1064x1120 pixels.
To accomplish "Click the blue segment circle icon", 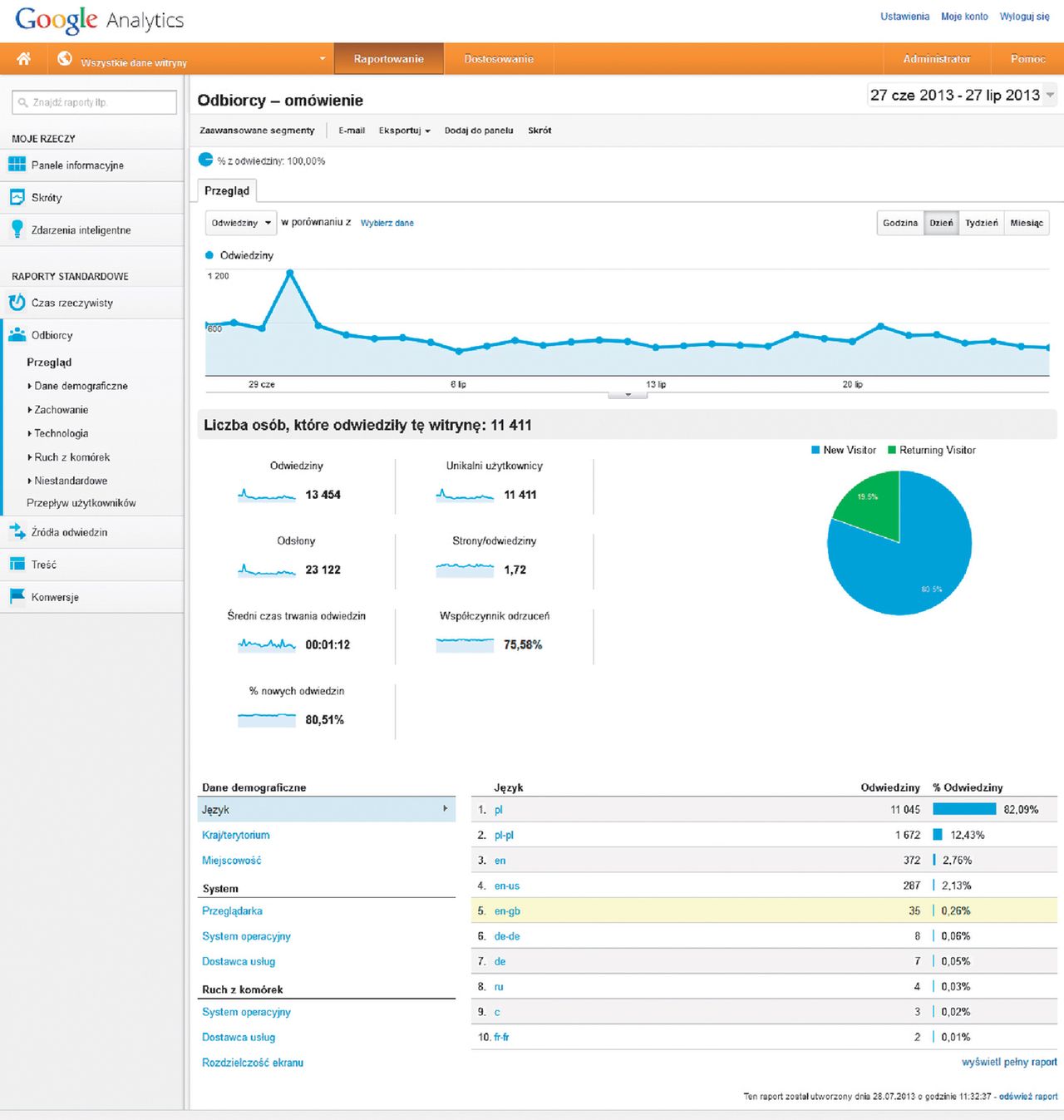I will pyautogui.click(x=205, y=160).
